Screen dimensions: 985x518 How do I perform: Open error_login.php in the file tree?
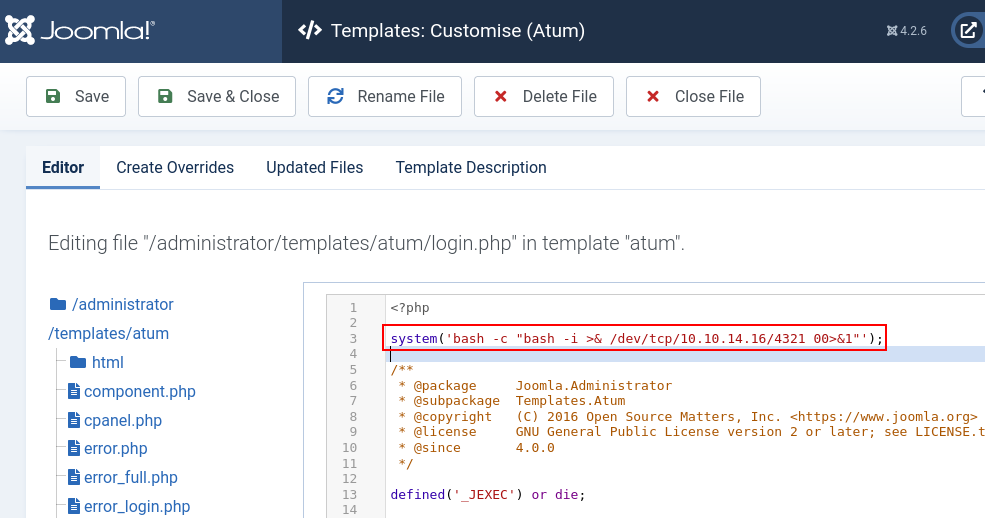point(137,506)
